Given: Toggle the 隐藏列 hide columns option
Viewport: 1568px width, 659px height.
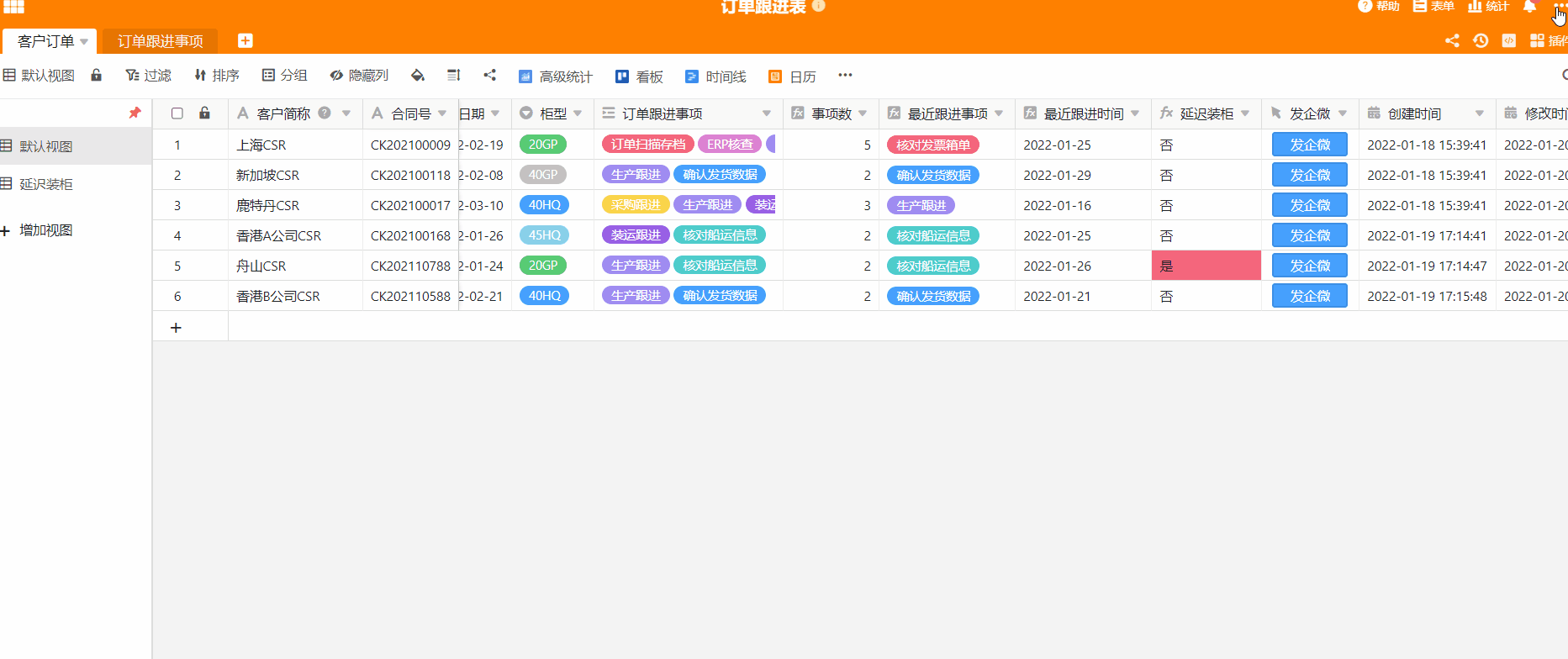Looking at the screenshot, I should click(359, 76).
